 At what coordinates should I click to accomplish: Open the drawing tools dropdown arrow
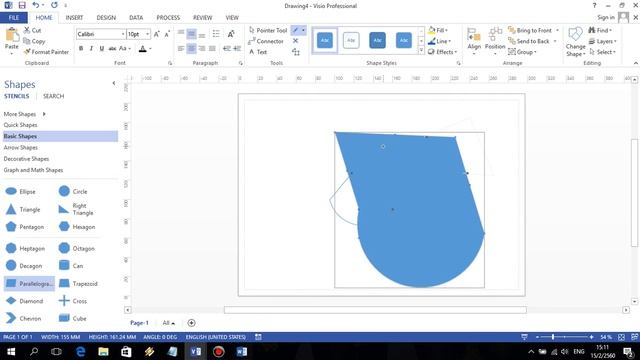[x=303, y=30]
